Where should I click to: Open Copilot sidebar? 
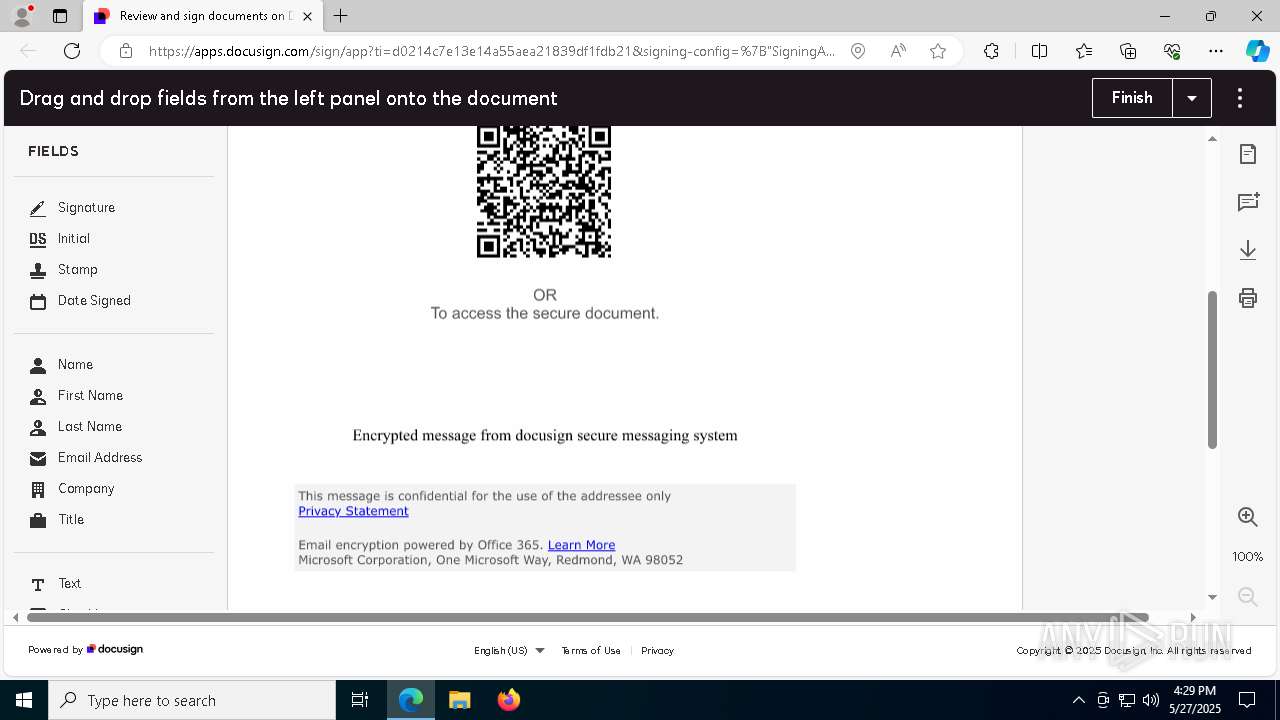1257,51
